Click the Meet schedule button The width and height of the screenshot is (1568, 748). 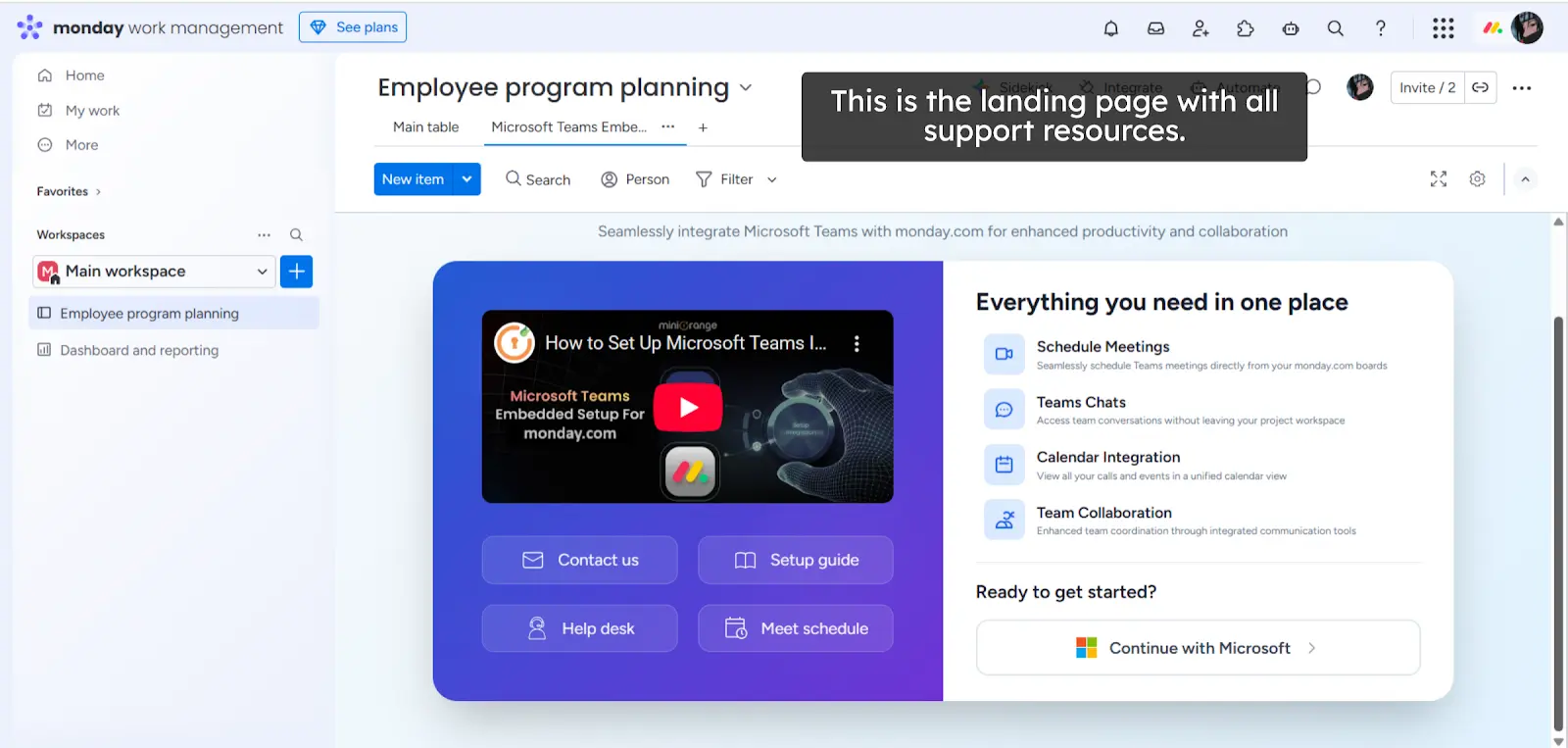click(795, 628)
